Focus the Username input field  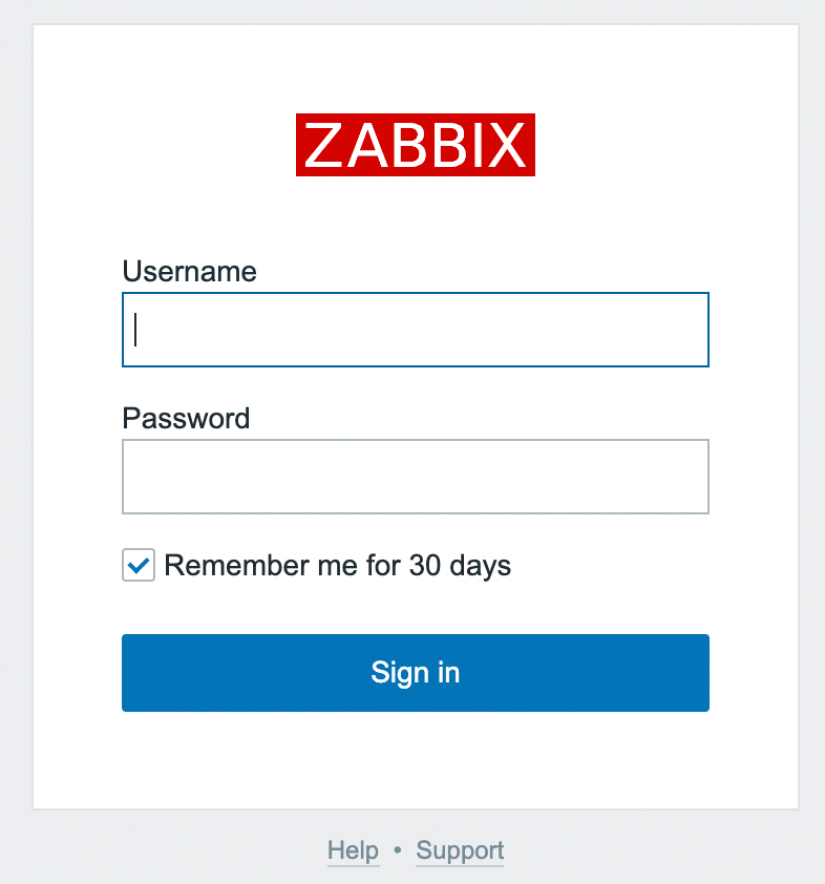click(x=415, y=330)
